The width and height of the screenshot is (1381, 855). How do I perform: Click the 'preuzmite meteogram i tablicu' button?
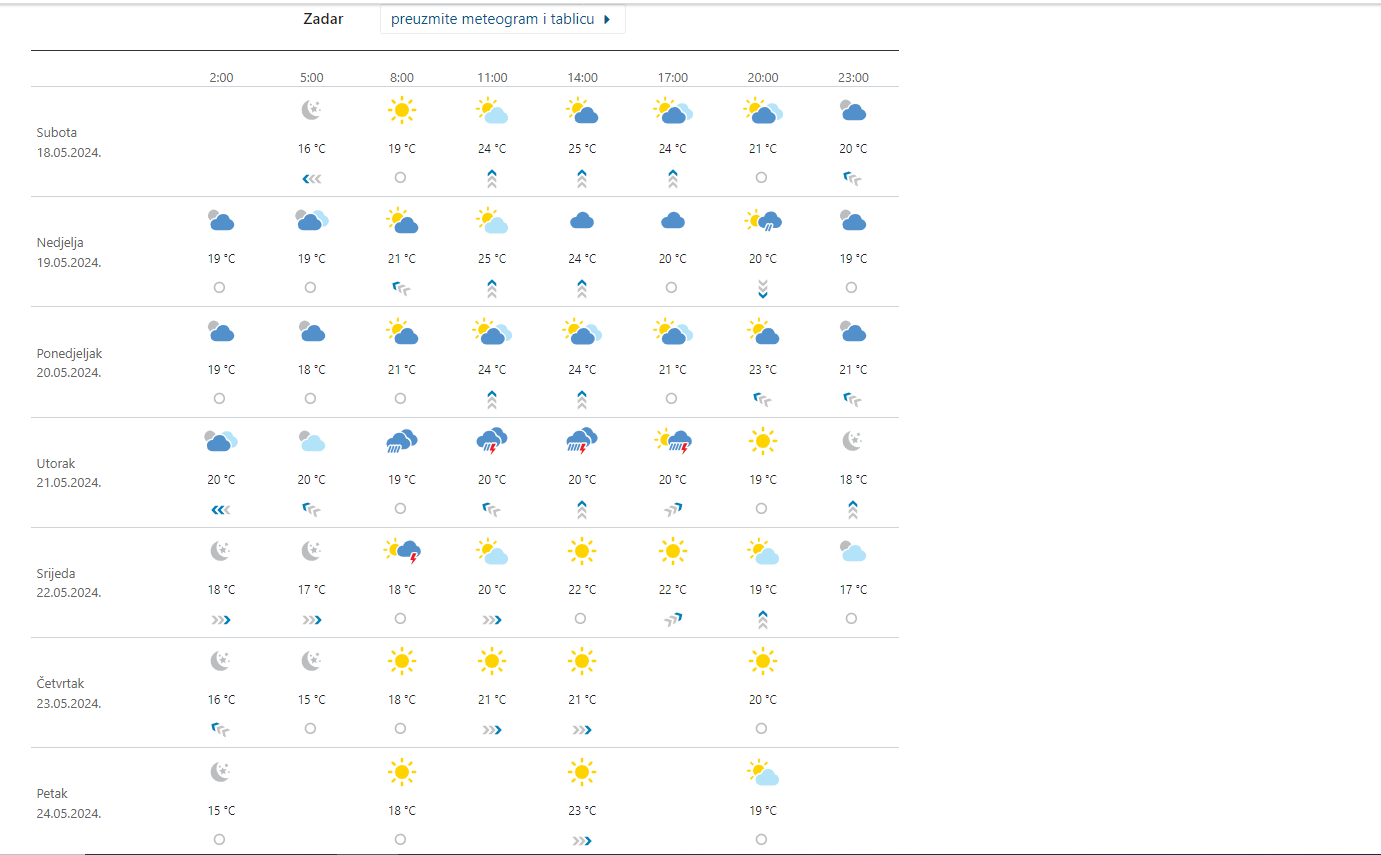(x=502, y=19)
